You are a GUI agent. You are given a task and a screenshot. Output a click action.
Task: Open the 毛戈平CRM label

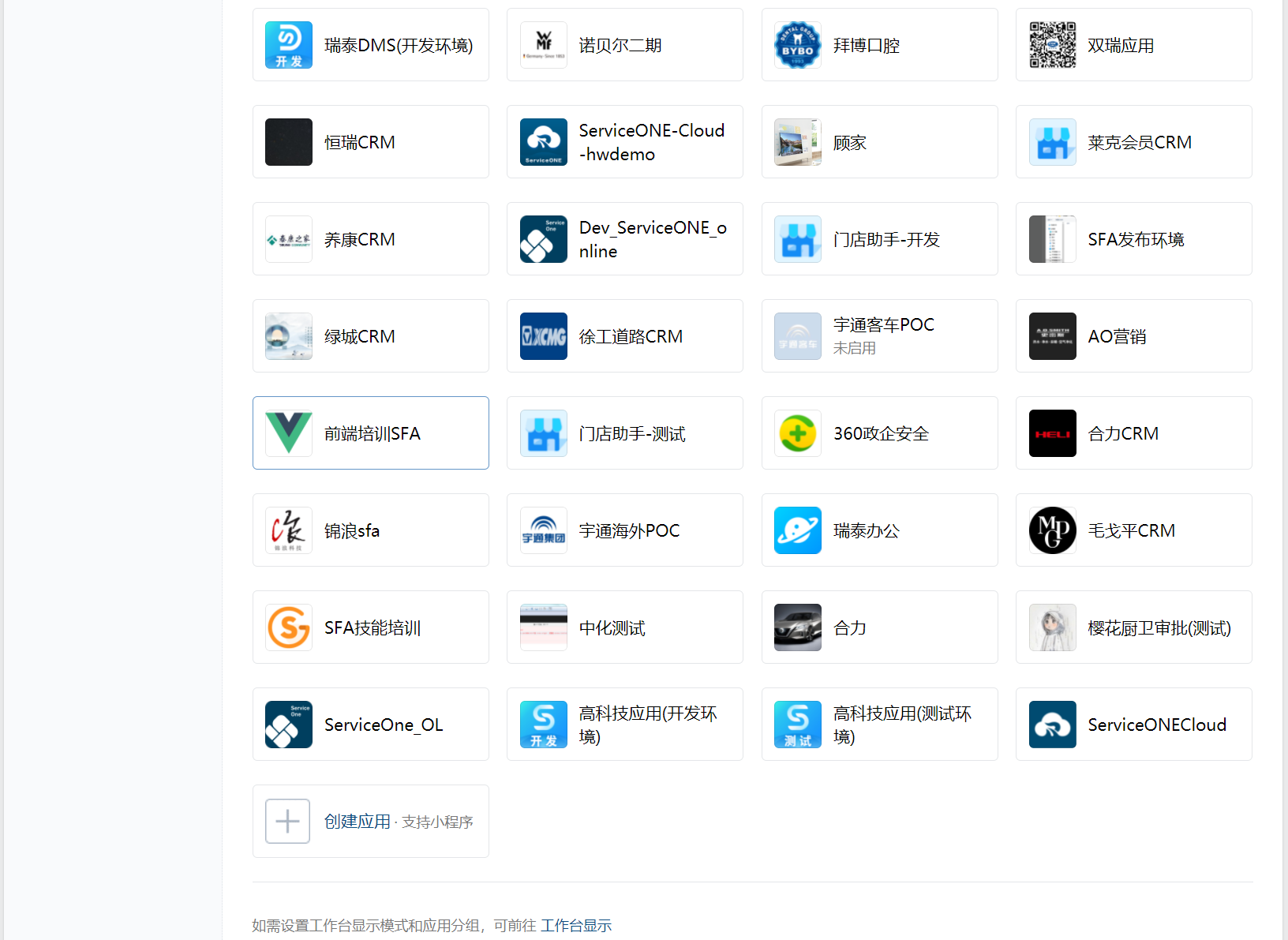click(1132, 531)
